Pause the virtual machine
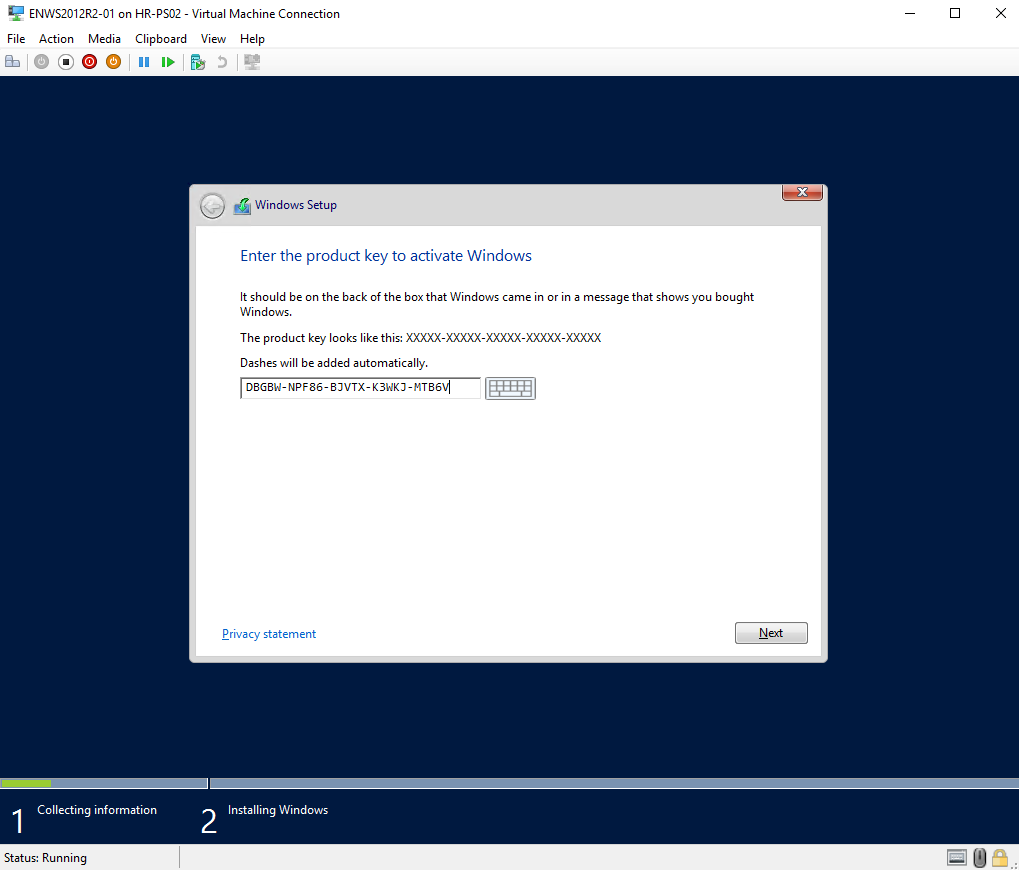This screenshot has height=870, width=1019. [x=144, y=62]
